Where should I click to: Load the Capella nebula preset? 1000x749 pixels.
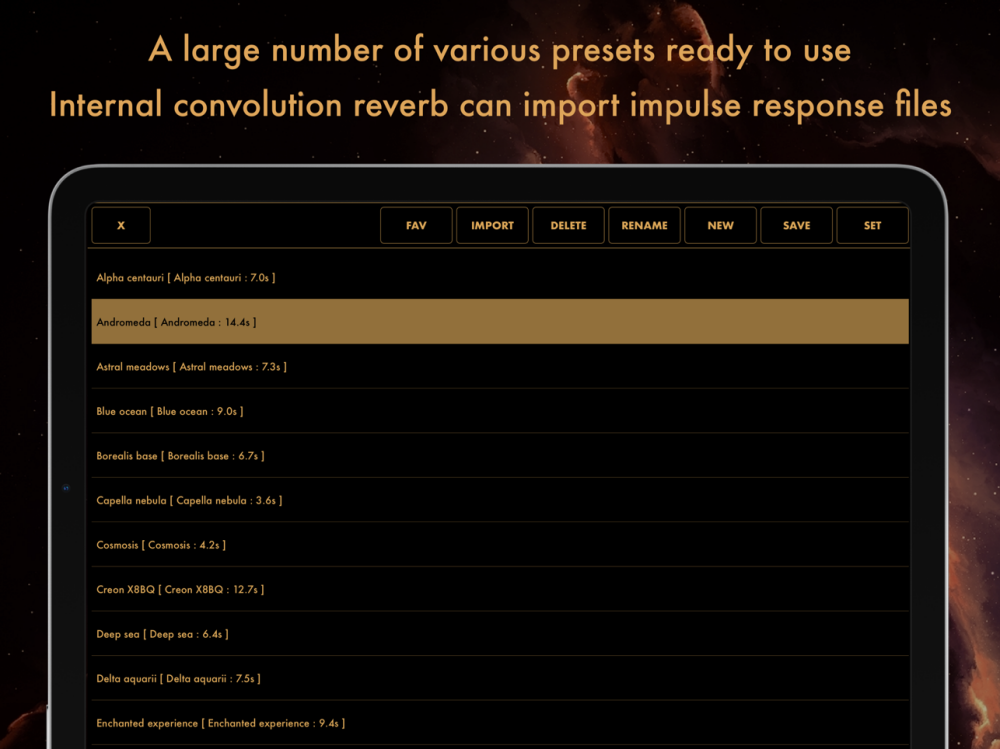click(x=500, y=500)
